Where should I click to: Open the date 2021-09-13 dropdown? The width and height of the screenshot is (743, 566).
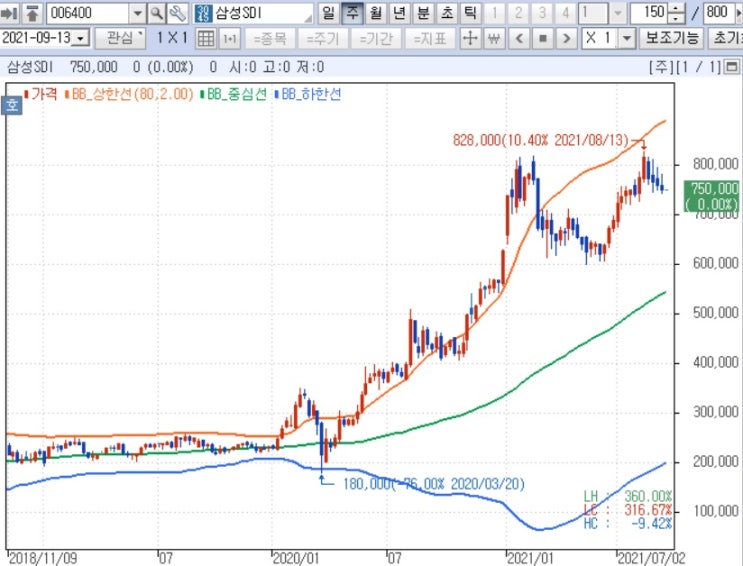coord(82,38)
